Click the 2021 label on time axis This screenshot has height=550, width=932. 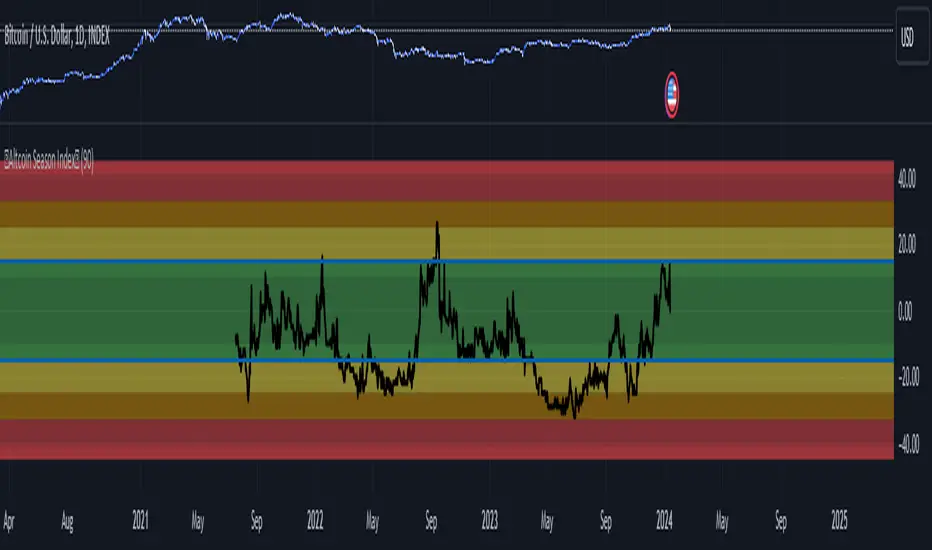pyautogui.click(x=140, y=521)
